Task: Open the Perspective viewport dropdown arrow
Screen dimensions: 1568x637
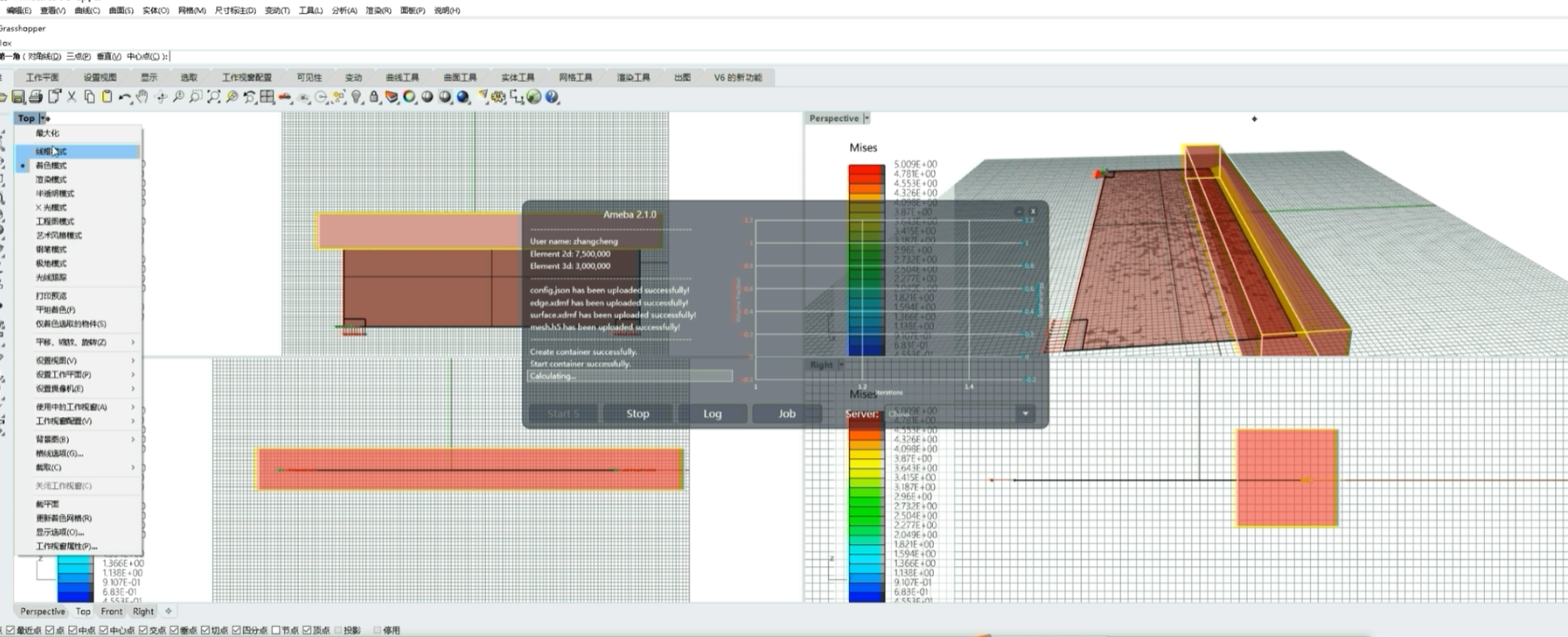Action: [866, 118]
